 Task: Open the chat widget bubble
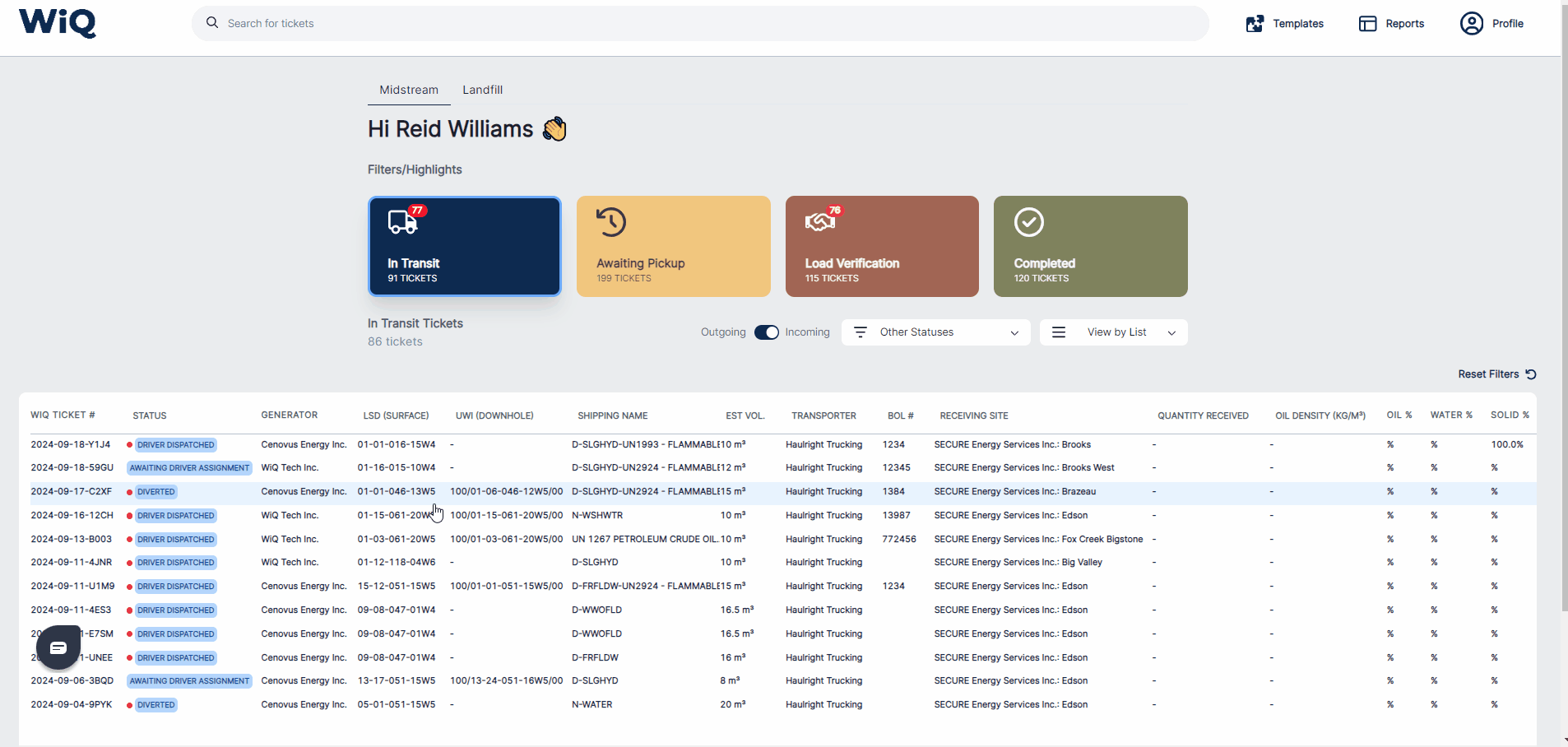click(58, 647)
